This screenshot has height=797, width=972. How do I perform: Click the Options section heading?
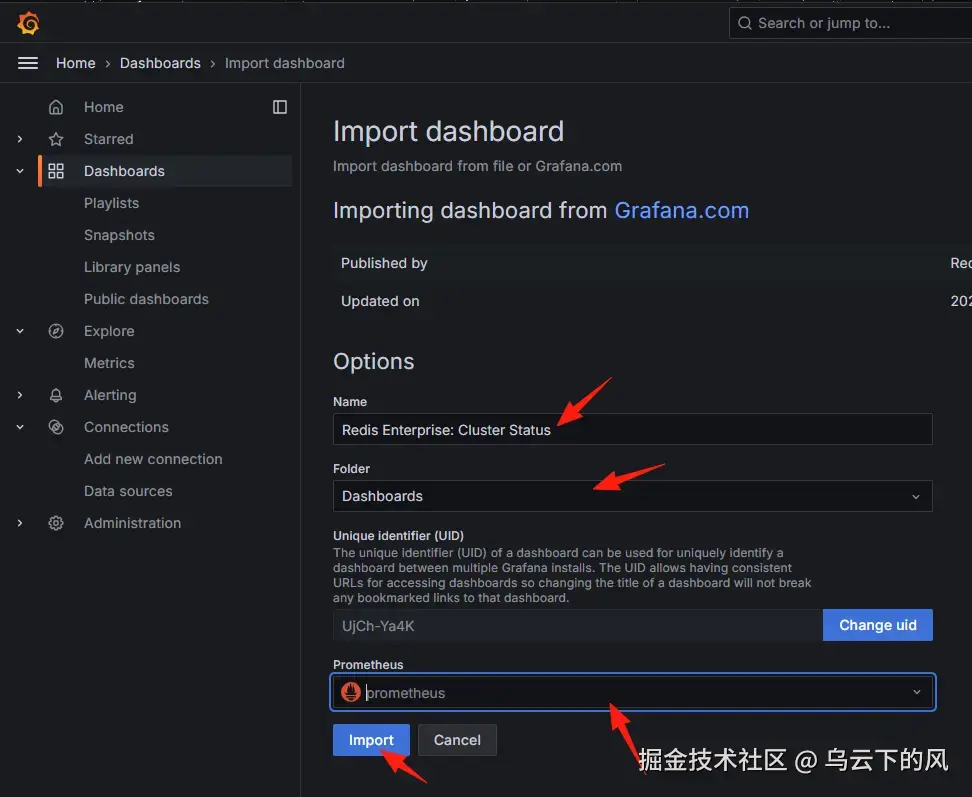[373, 361]
